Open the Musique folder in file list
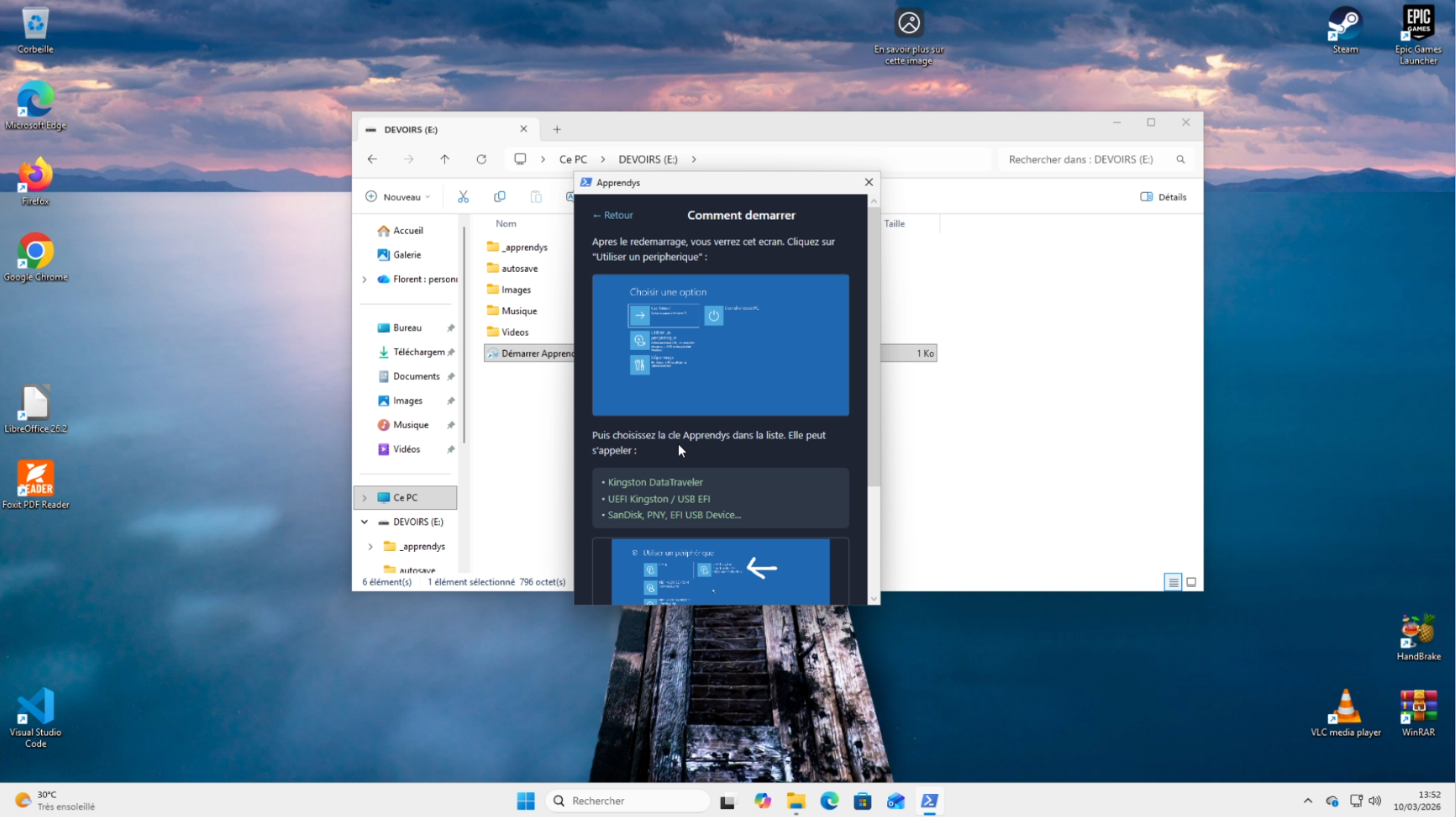 click(519, 311)
